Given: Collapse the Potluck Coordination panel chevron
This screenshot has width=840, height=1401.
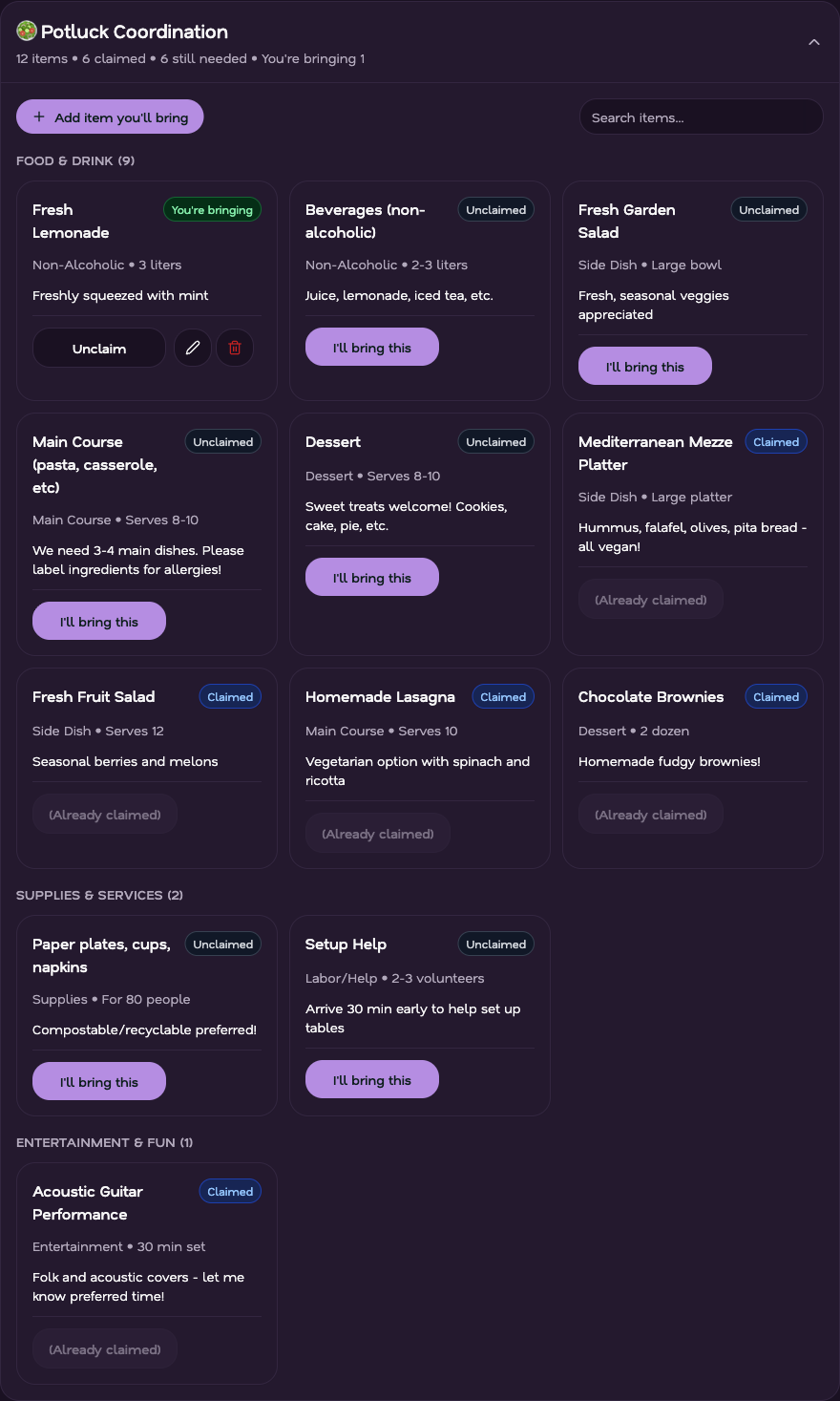Looking at the screenshot, I should click(814, 42).
